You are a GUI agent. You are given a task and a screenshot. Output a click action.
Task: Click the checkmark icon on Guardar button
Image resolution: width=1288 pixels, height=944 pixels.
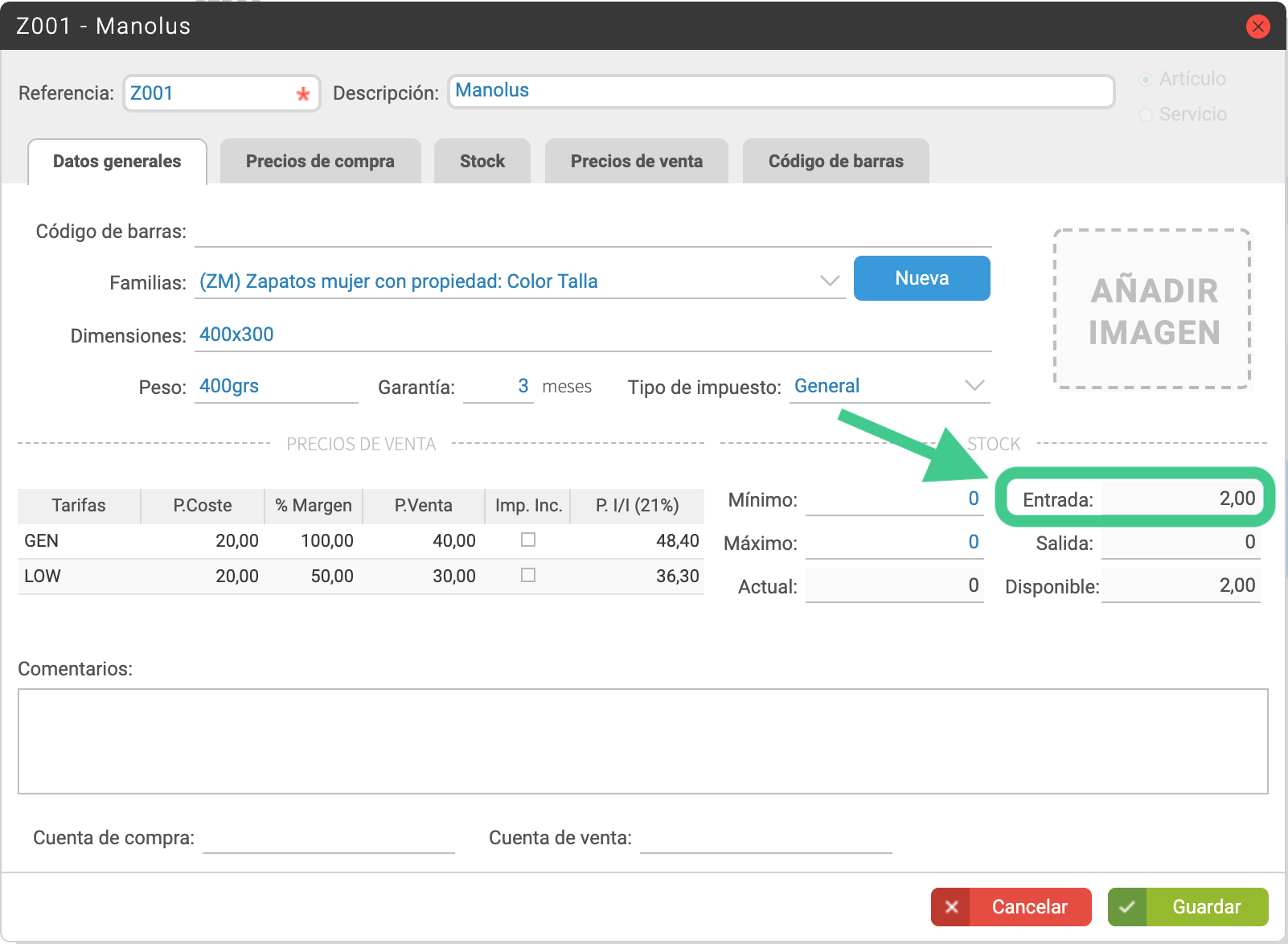(x=1127, y=907)
